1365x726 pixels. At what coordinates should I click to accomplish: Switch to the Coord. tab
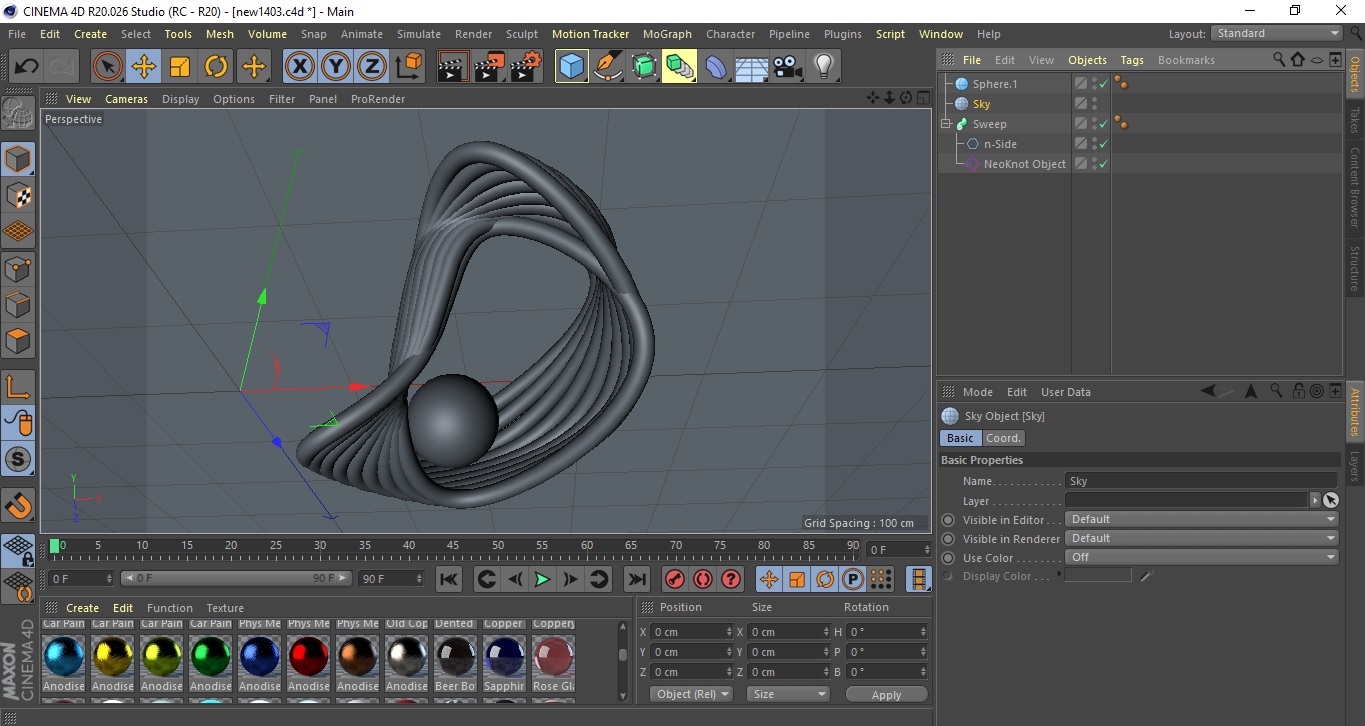click(x=1003, y=438)
